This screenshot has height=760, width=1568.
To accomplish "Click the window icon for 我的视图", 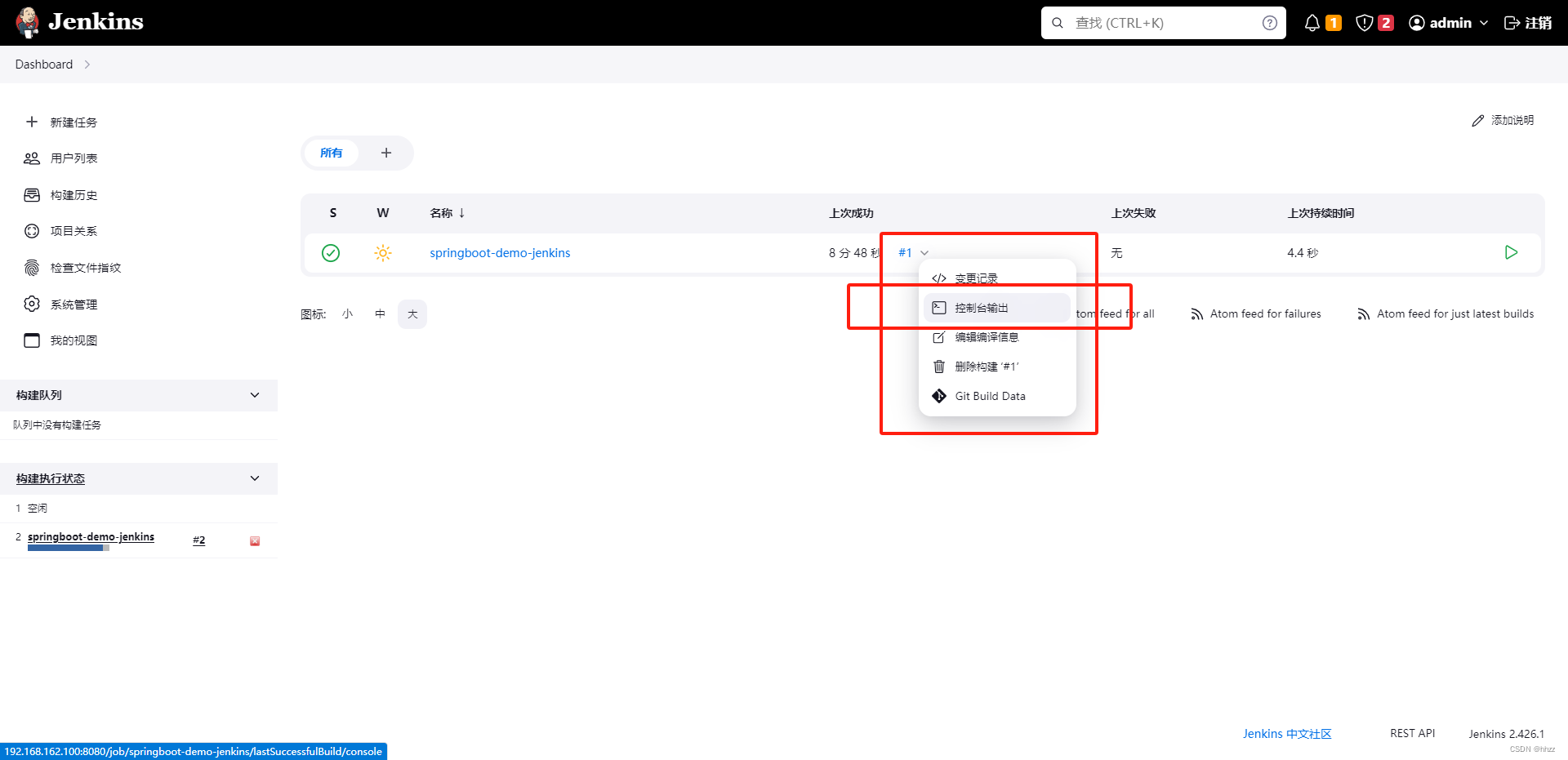I will click(32, 340).
